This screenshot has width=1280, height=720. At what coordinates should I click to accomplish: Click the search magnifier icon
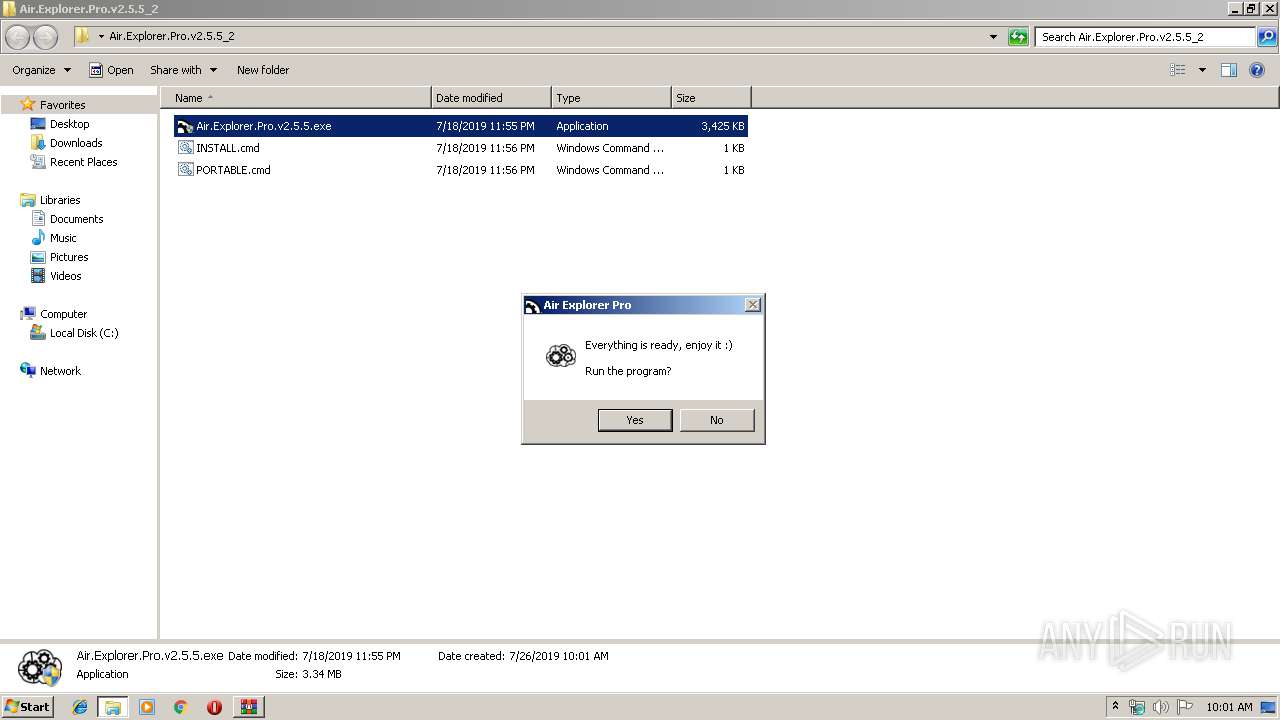point(1267,37)
